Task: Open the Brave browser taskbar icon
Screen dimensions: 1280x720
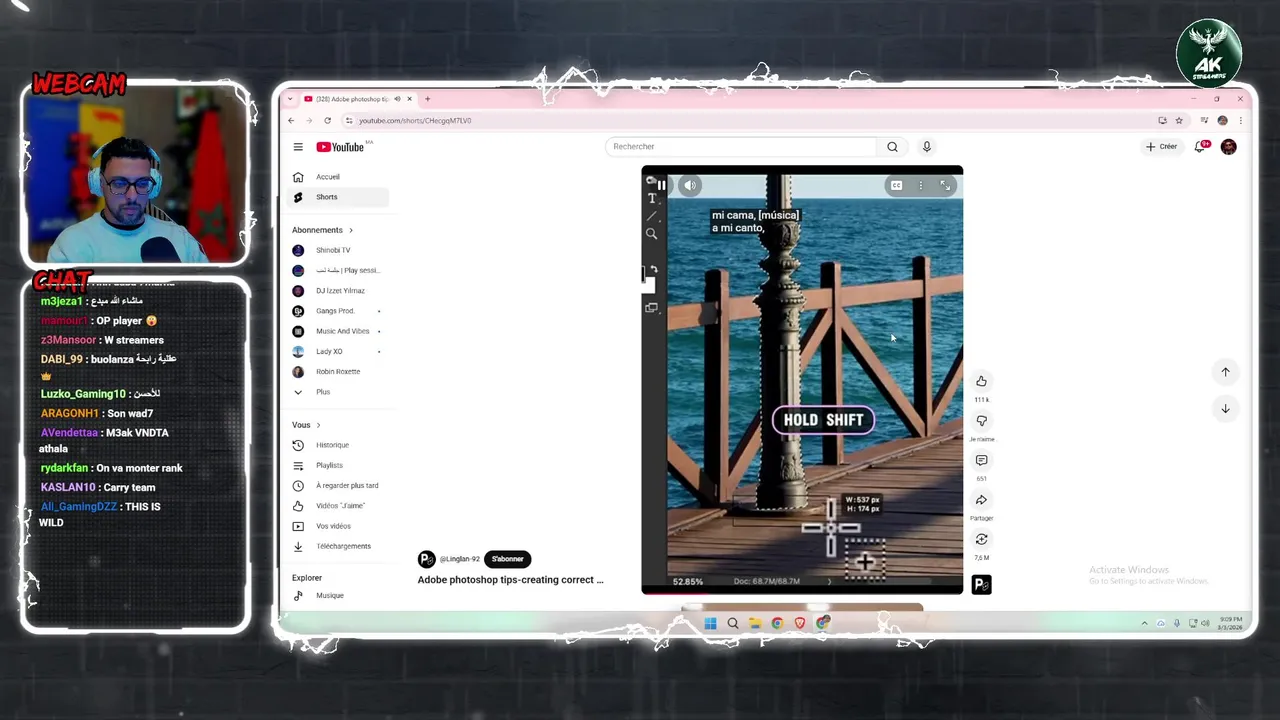Action: [x=800, y=623]
